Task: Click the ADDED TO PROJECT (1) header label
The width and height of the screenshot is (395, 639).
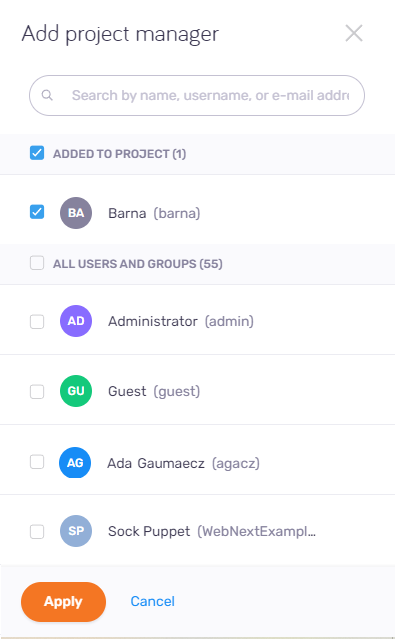Action: (x=119, y=154)
